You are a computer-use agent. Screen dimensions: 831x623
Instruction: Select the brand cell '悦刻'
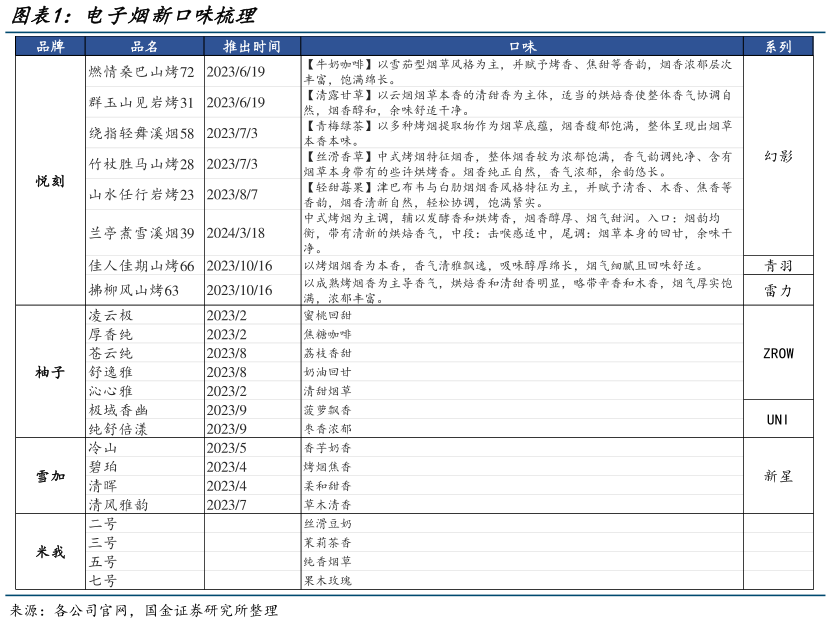(x=50, y=181)
